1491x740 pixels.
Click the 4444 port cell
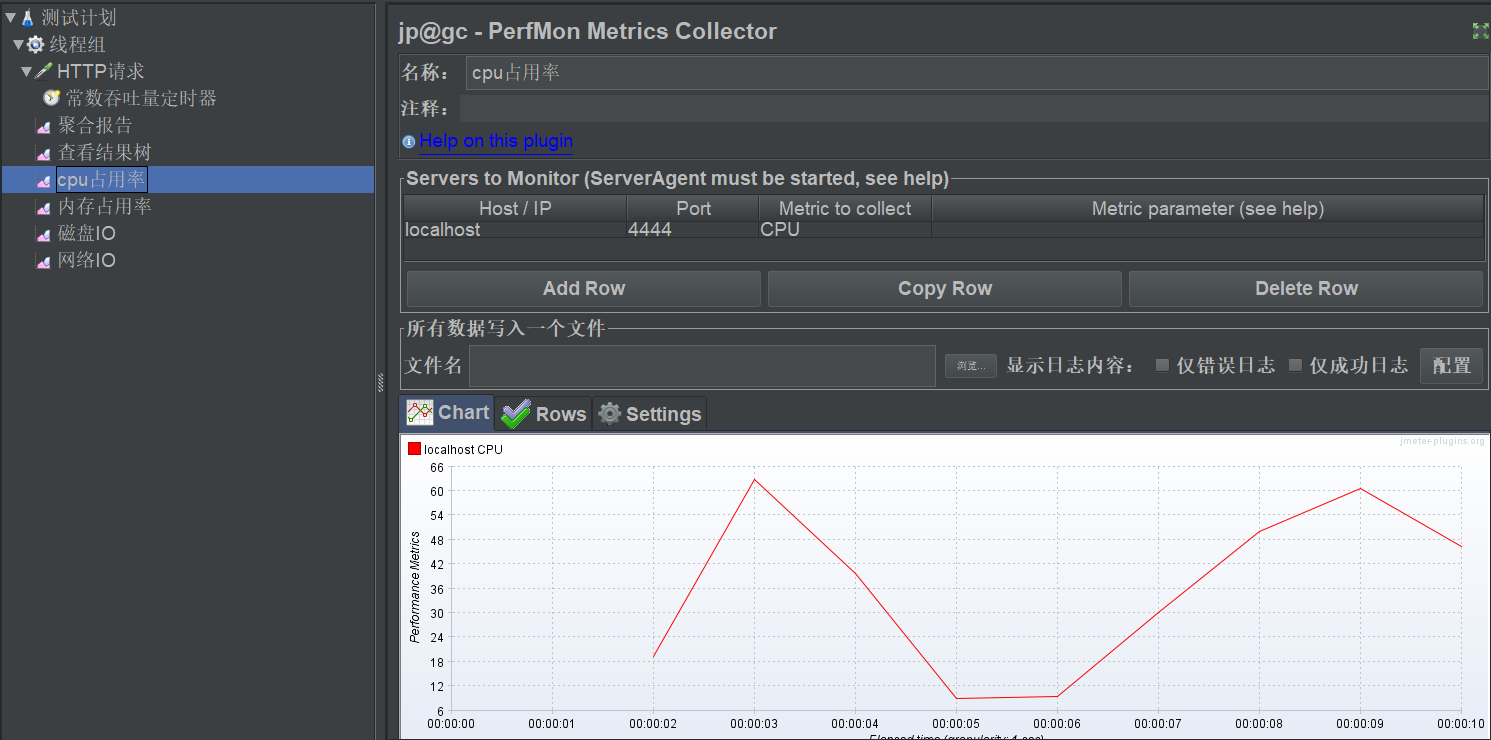[x=692, y=230]
